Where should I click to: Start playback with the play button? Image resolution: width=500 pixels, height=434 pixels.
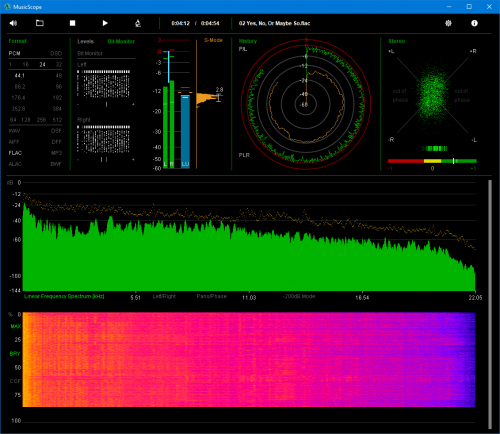pyautogui.click(x=105, y=23)
